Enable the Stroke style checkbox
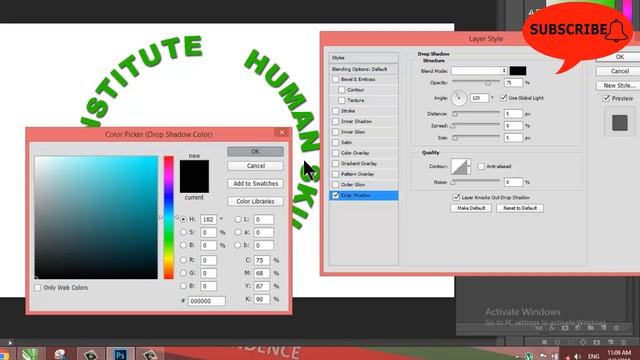Screen dimensions: 640x360 [335, 111]
